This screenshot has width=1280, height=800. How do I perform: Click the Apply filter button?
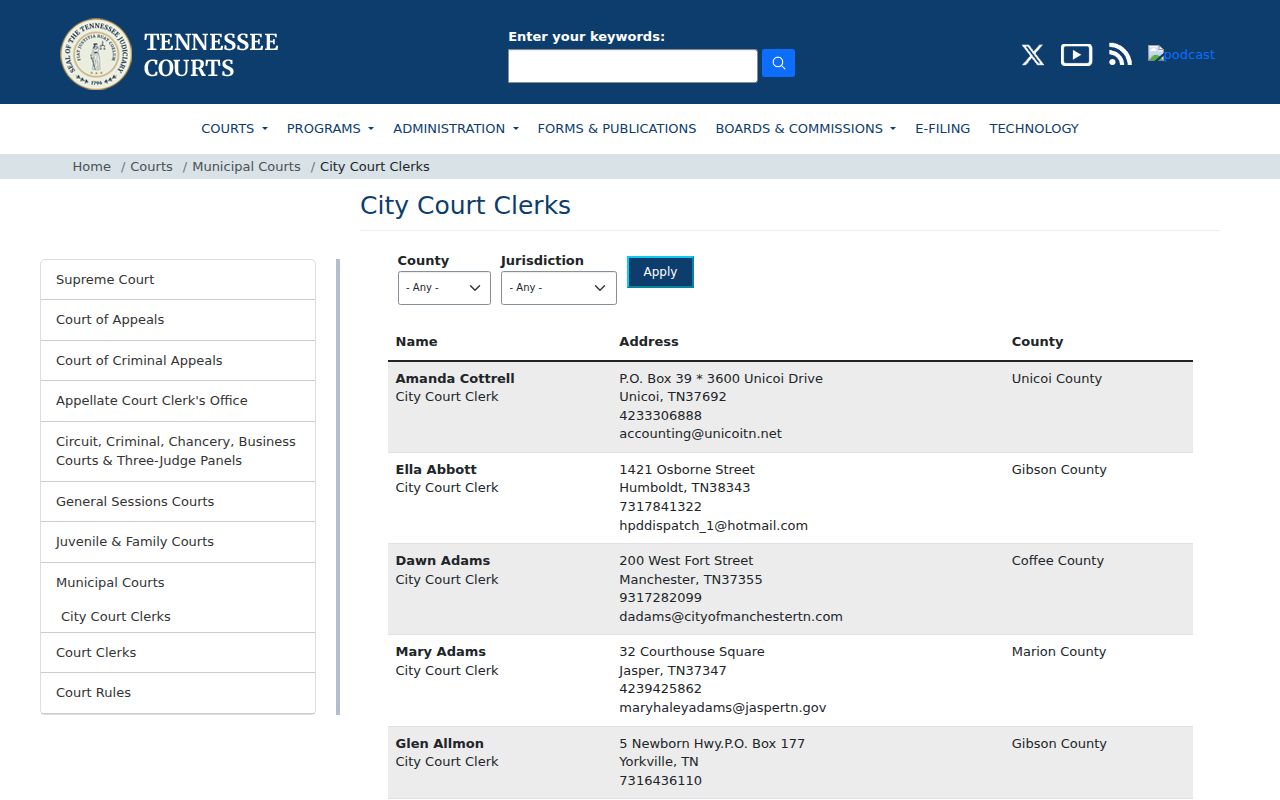[x=660, y=272]
